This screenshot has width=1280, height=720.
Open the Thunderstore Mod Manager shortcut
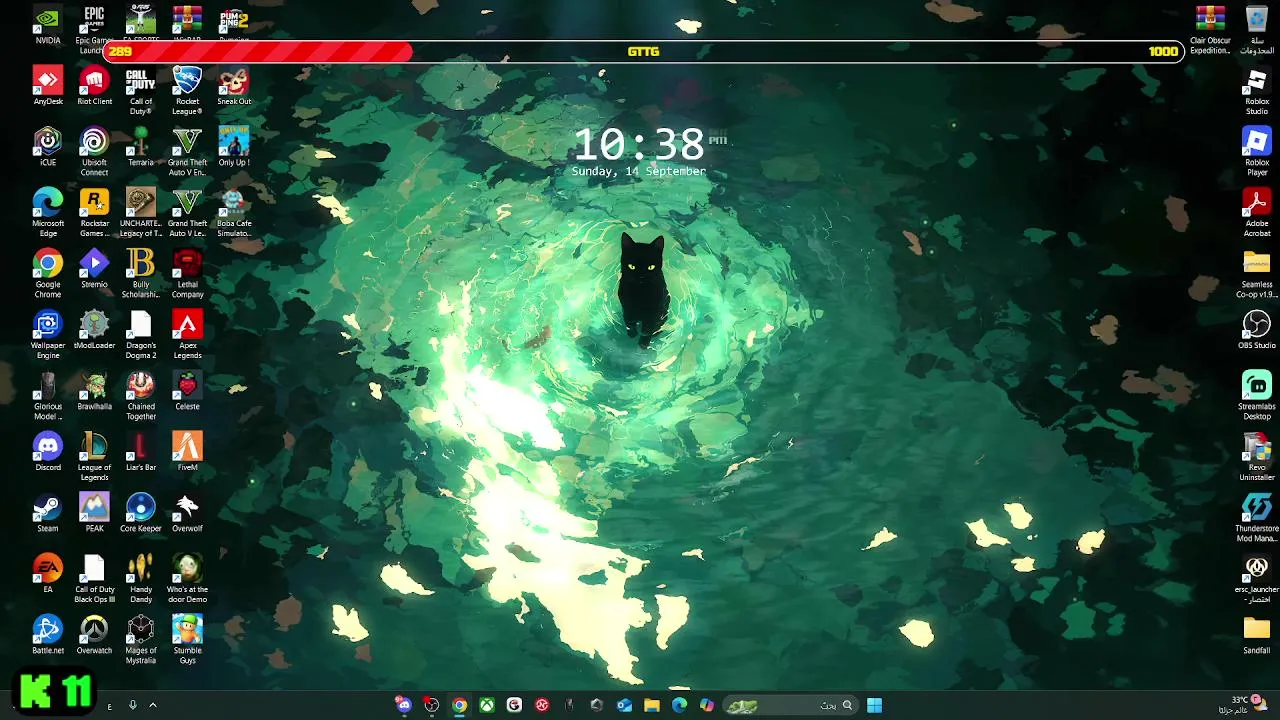pos(1257,518)
